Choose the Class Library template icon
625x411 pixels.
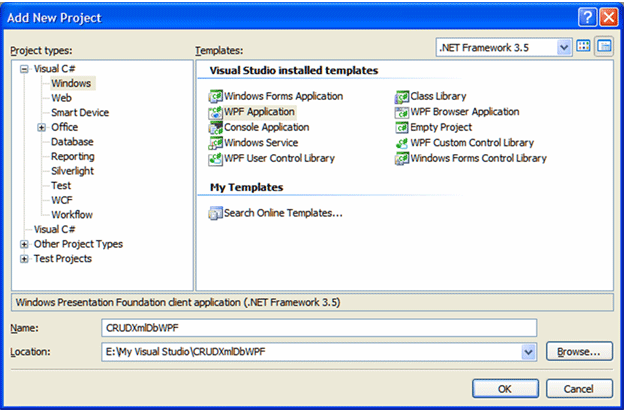(402, 96)
